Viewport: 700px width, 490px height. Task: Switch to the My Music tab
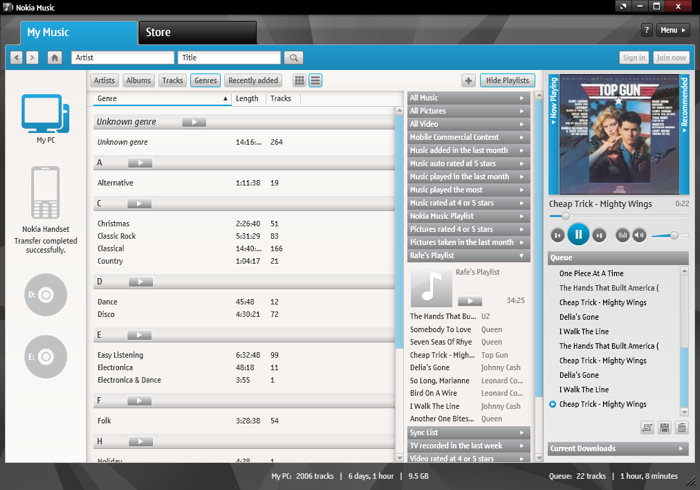tap(79, 33)
